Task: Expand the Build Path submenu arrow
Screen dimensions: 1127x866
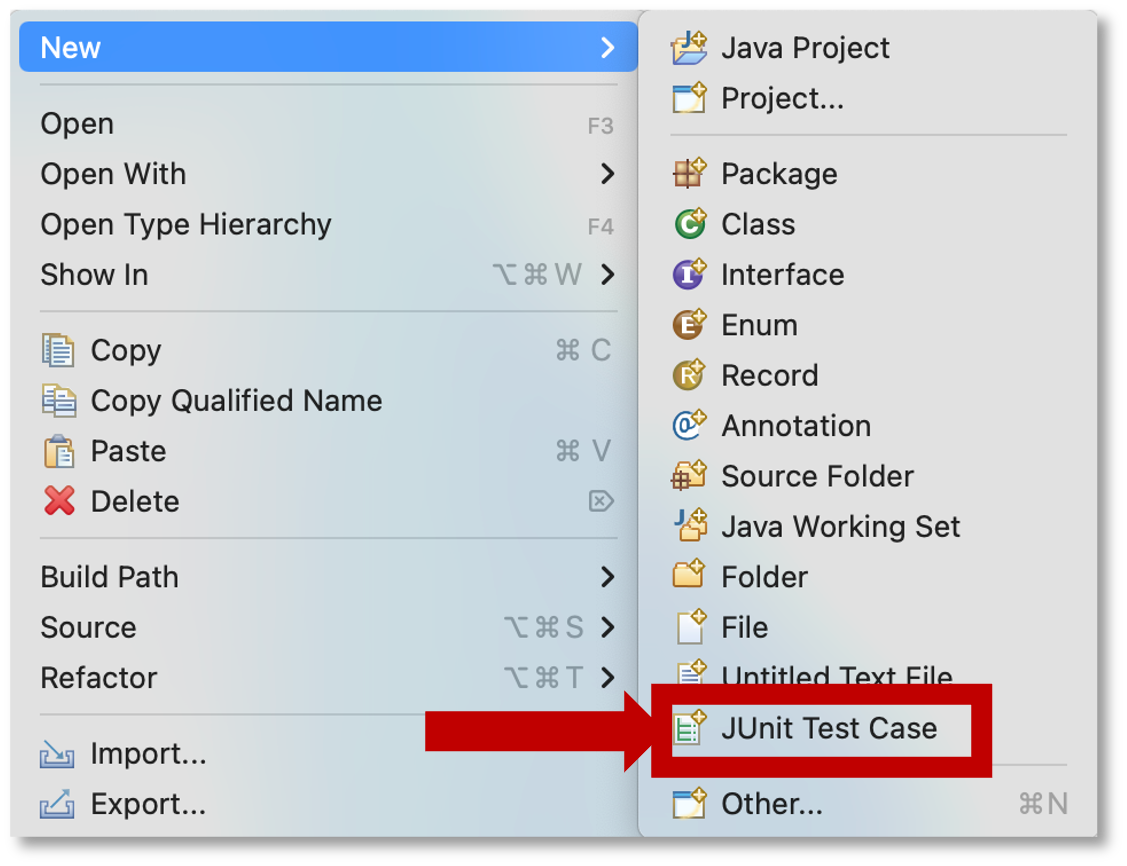Action: [x=607, y=576]
